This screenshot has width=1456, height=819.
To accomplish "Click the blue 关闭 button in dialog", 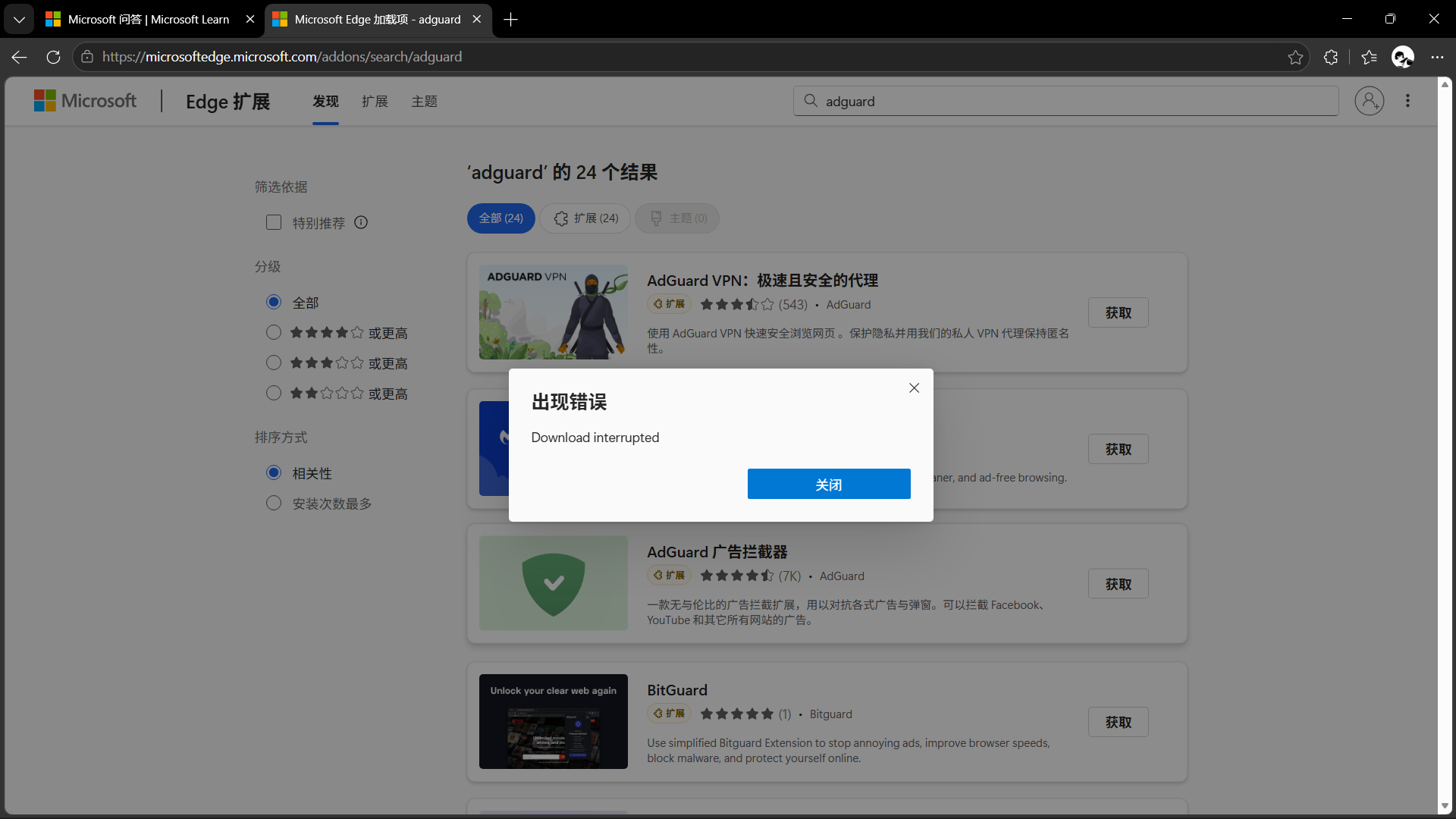I will point(829,484).
